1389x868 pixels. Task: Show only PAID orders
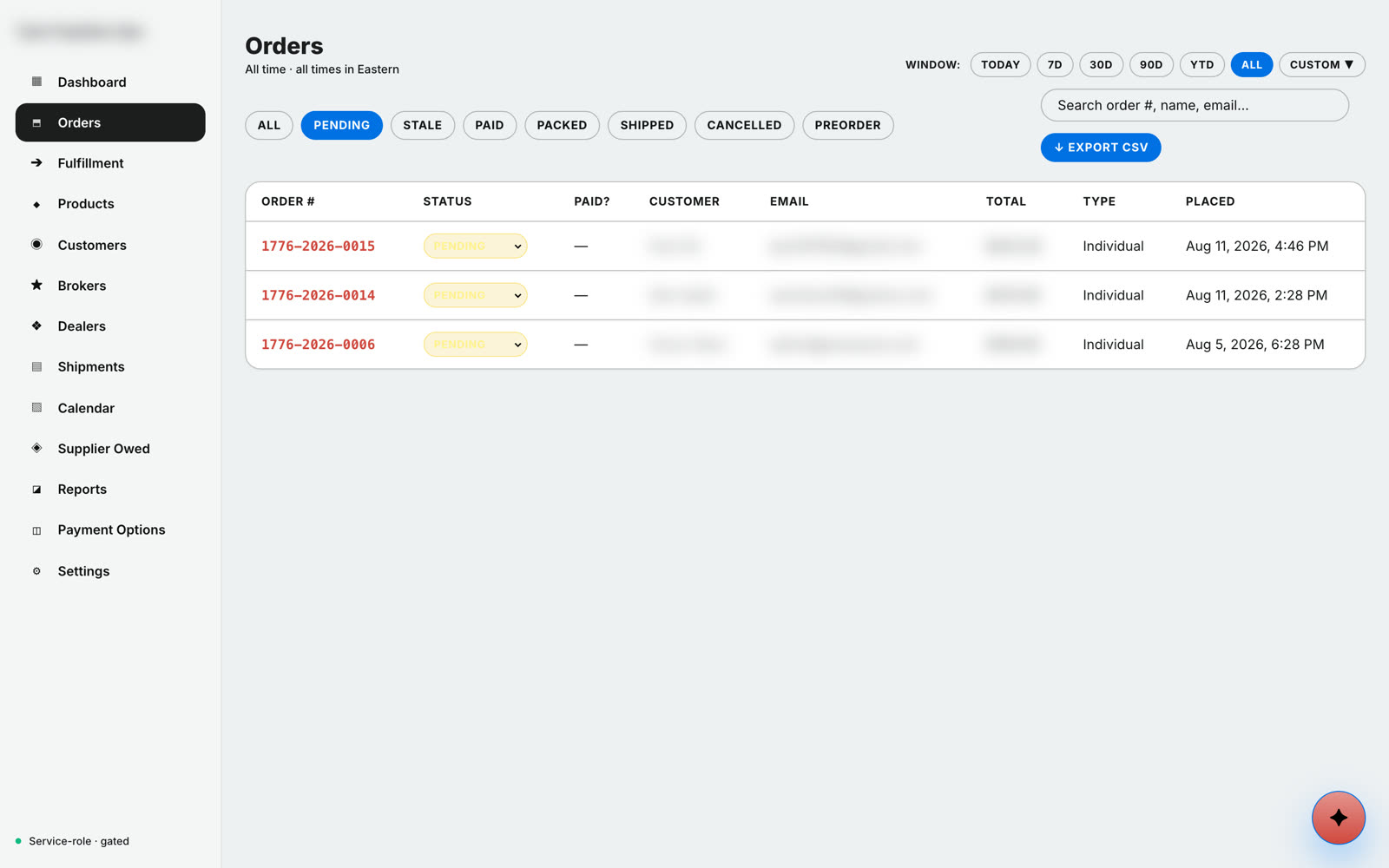pyautogui.click(x=490, y=125)
